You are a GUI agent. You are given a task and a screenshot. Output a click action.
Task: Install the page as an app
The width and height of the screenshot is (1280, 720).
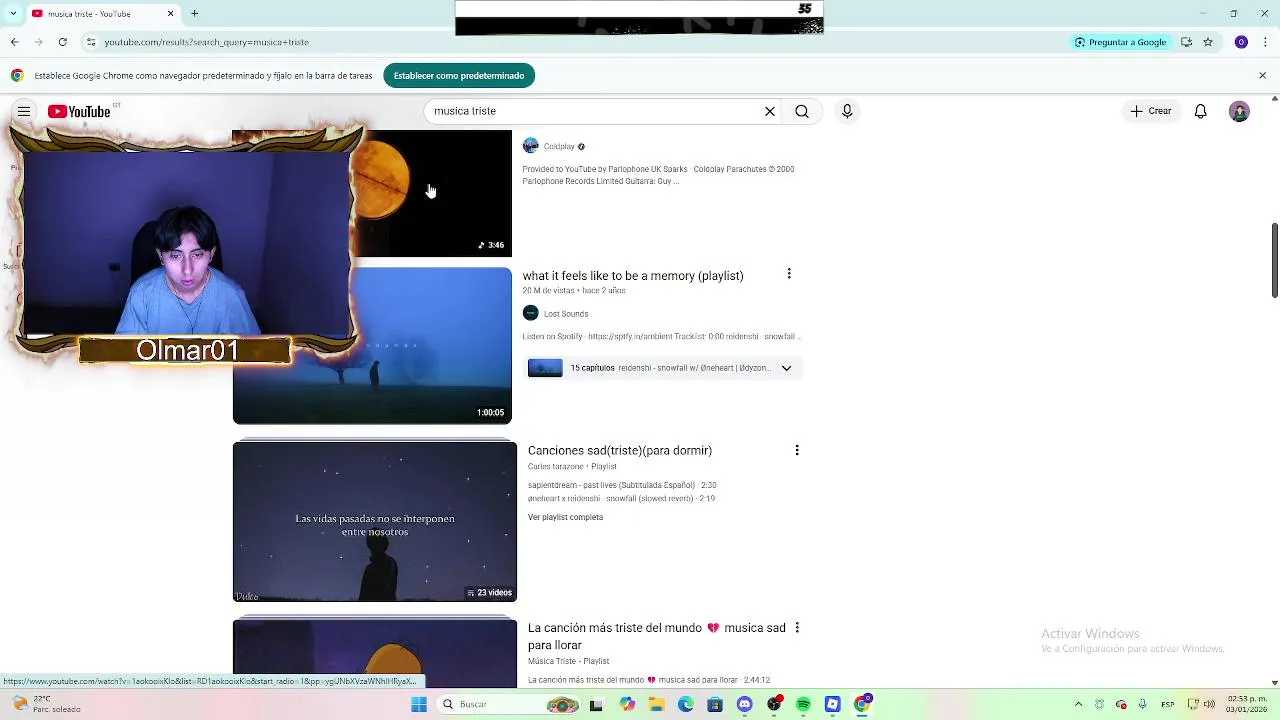[x=1186, y=42]
